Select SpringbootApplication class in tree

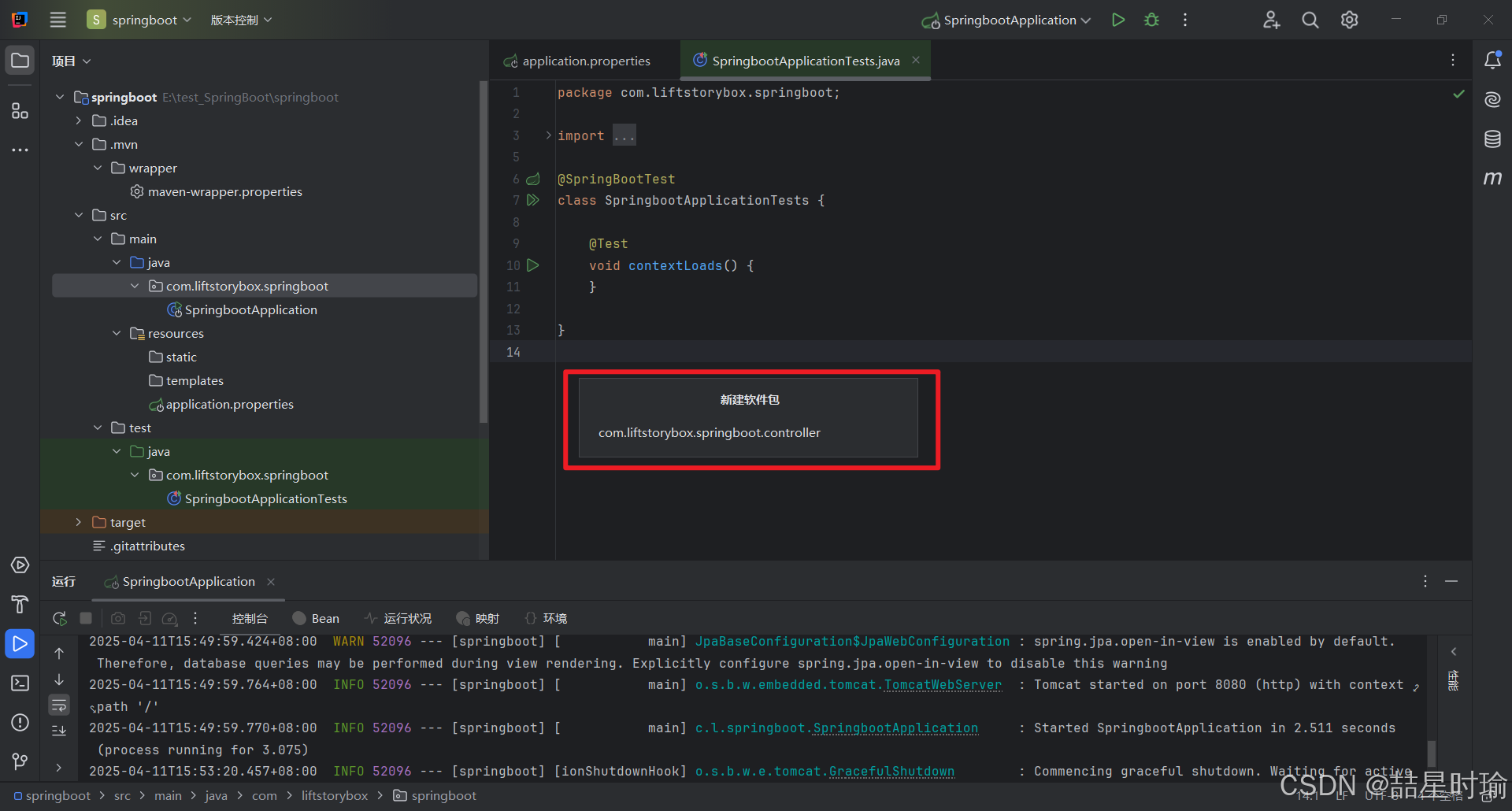coord(250,309)
